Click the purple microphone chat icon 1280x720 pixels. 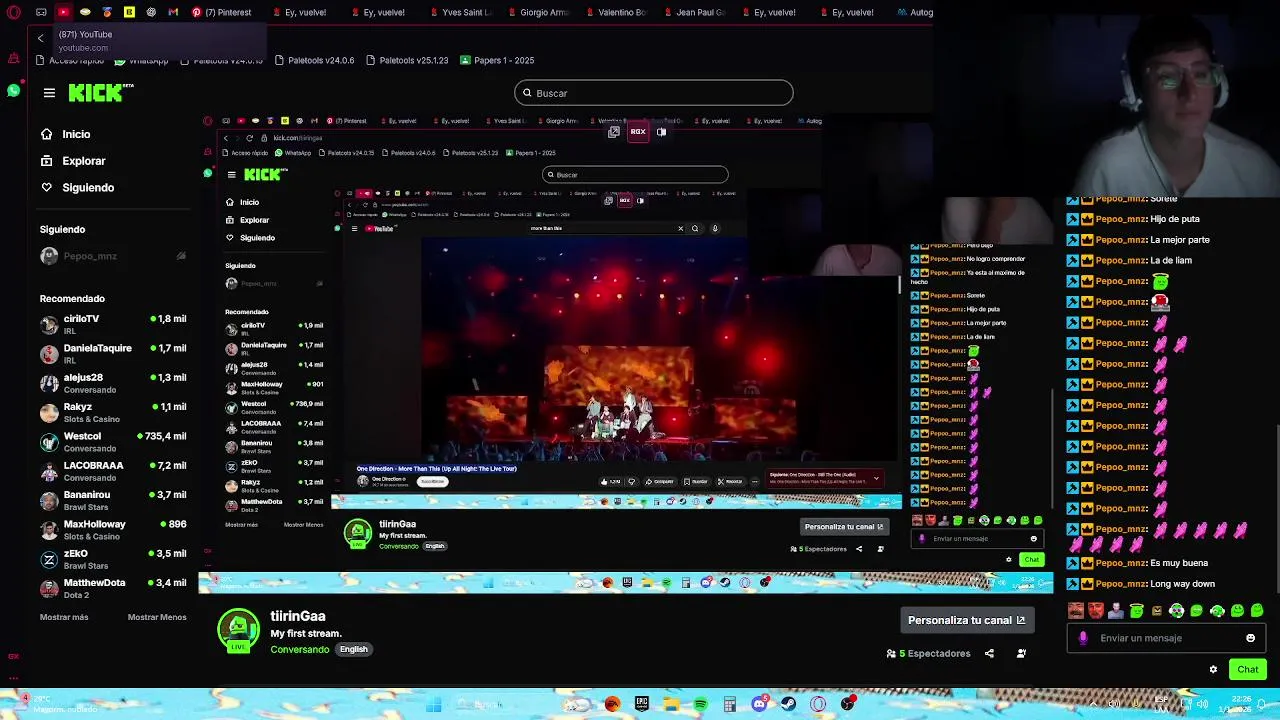coord(1083,638)
